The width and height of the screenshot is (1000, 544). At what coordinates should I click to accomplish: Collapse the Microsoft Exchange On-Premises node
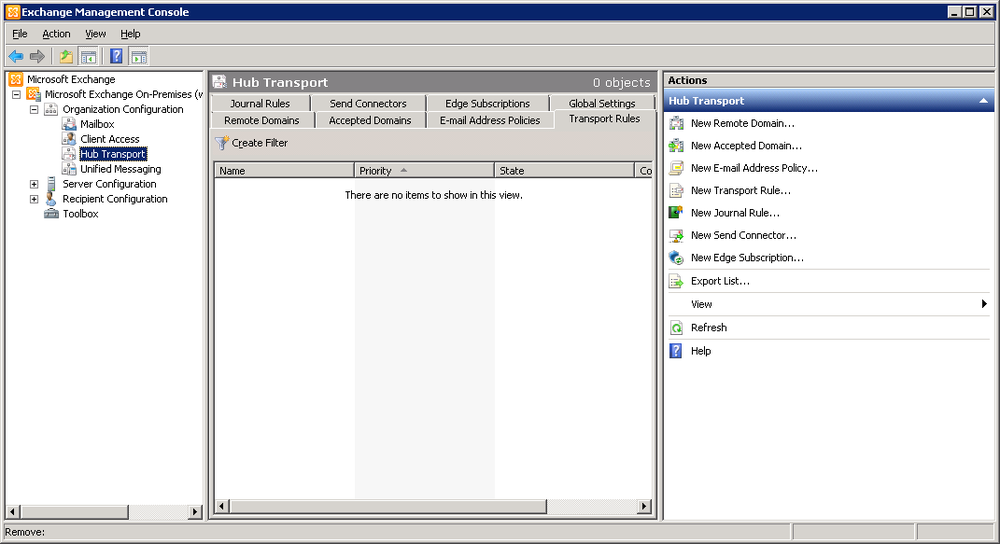click(17, 94)
